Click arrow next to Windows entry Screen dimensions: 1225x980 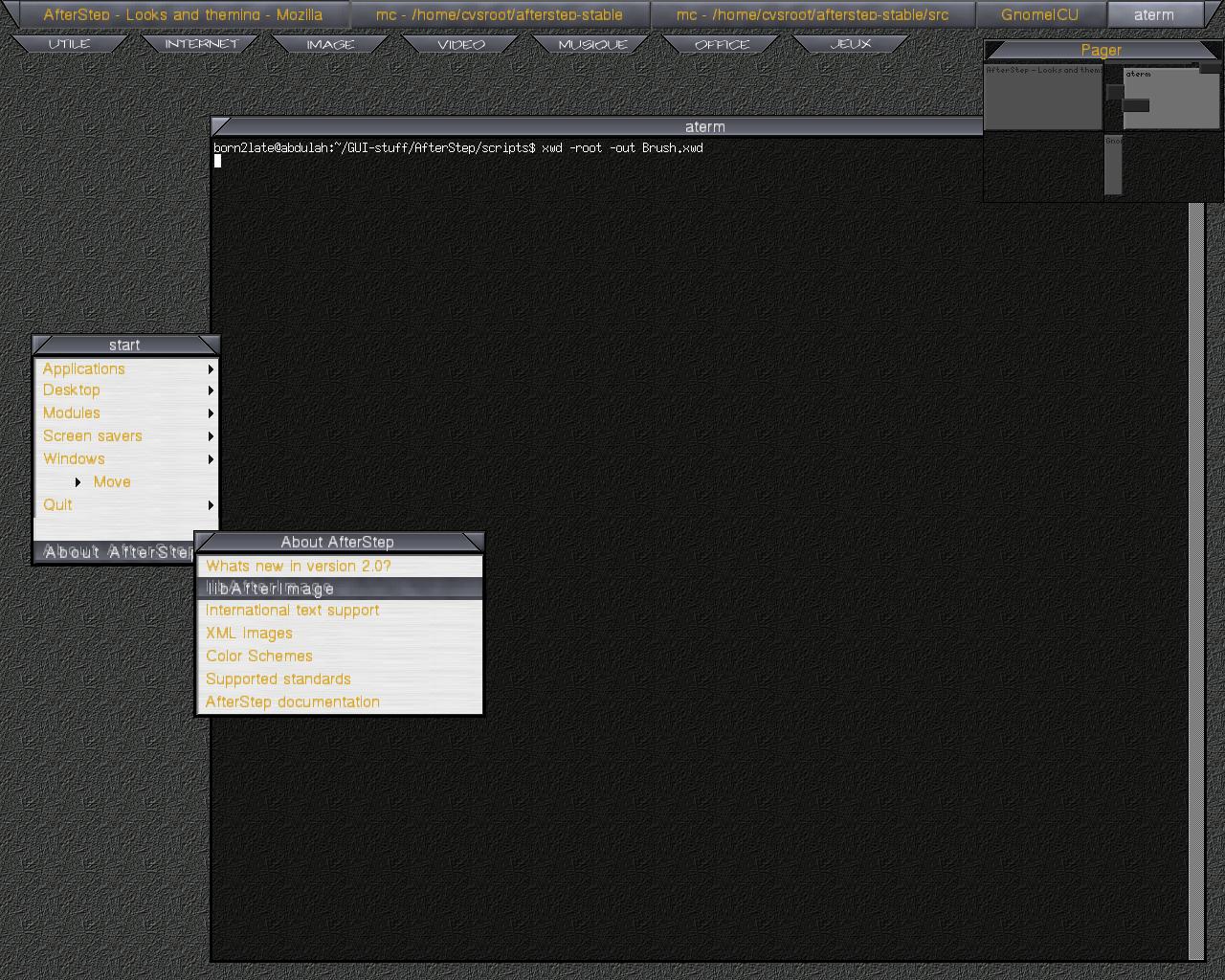[211, 459]
